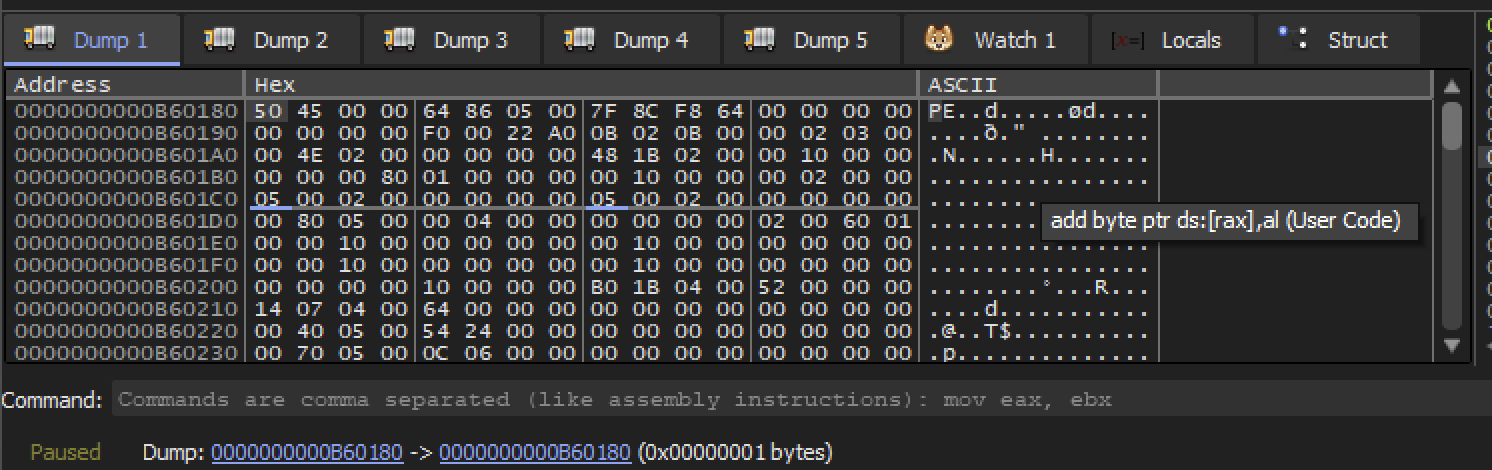Switch to the Watch 1 tab
This screenshot has height=470, width=1492.
[996, 40]
